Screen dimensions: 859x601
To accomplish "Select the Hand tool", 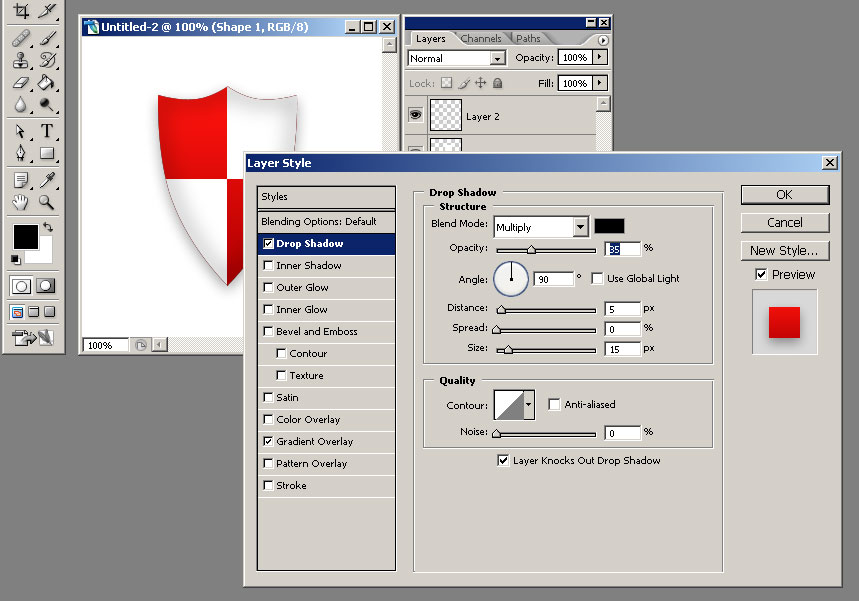I will pos(21,202).
